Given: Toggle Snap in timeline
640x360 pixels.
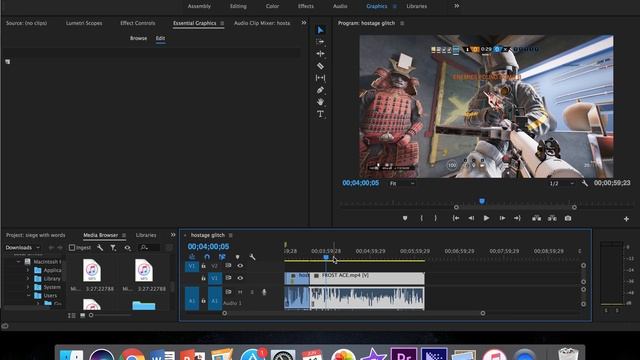Looking at the screenshot, I should pyautogui.click(x=207, y=257).
